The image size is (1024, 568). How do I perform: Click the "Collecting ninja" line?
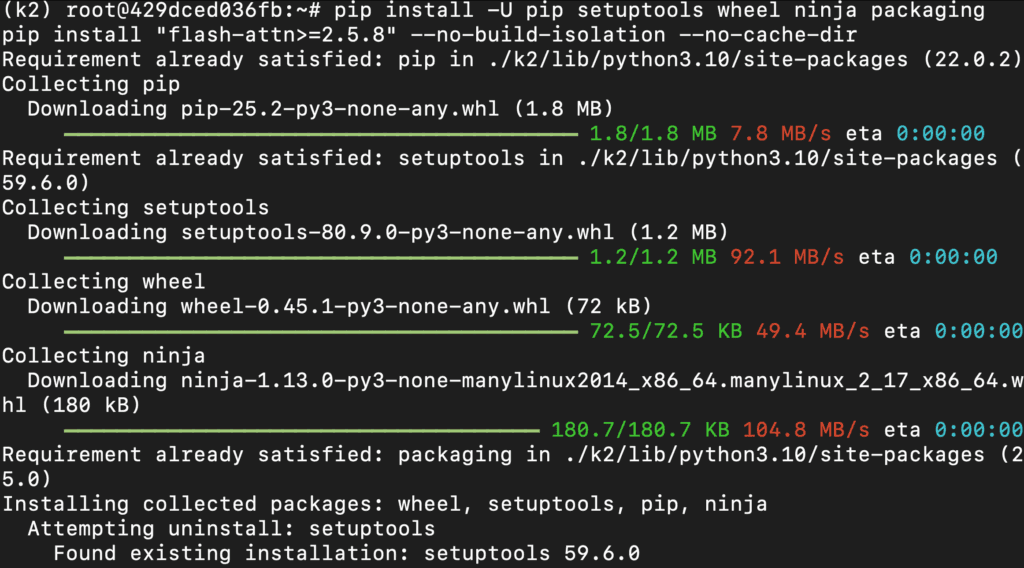103,356
